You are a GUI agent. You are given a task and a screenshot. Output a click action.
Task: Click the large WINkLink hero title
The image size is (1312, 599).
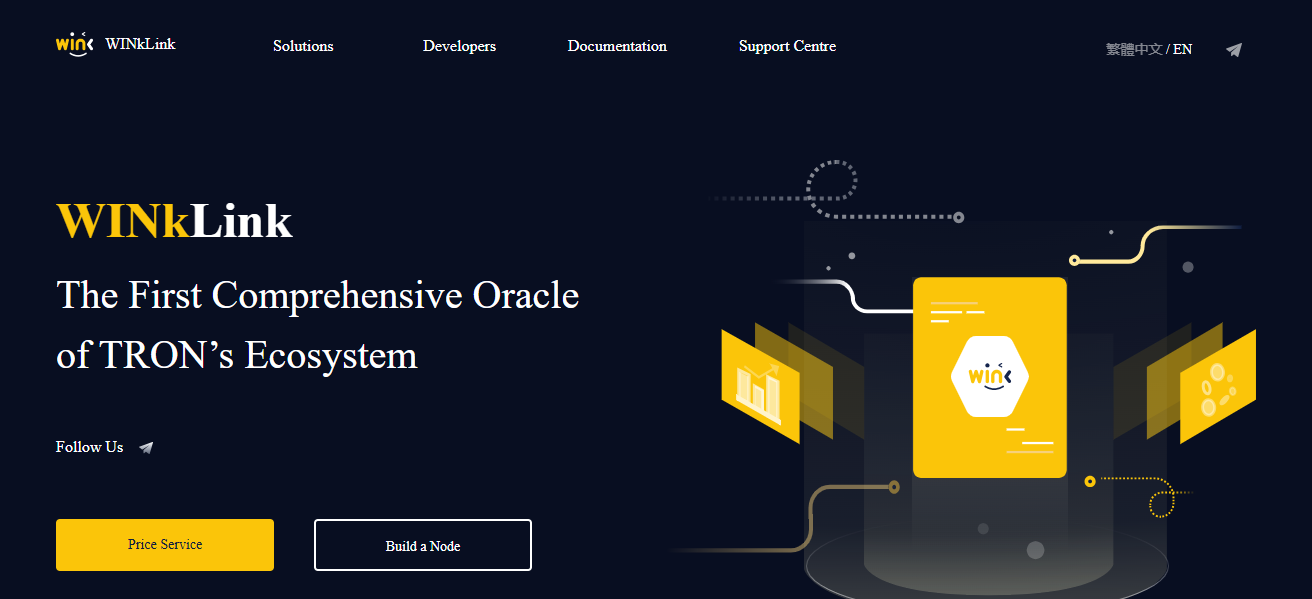tap(174, 221)
